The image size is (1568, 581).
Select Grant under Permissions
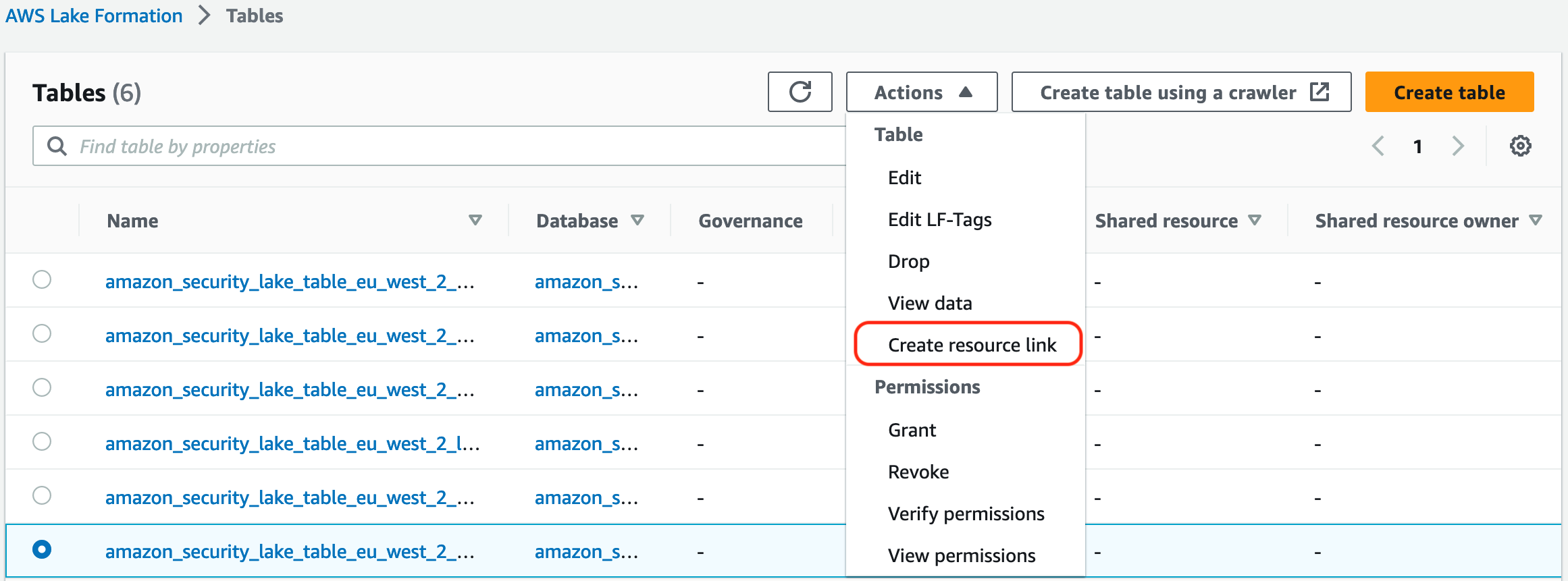[x=912, y=430]
